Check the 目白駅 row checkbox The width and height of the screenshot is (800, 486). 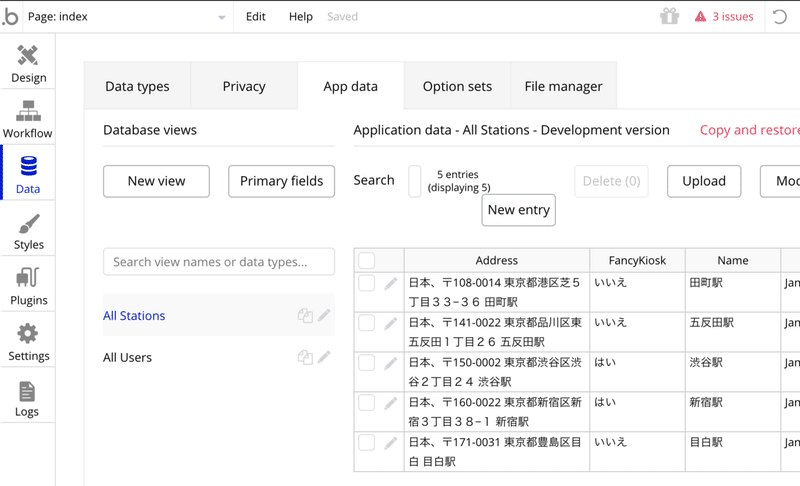366,442
